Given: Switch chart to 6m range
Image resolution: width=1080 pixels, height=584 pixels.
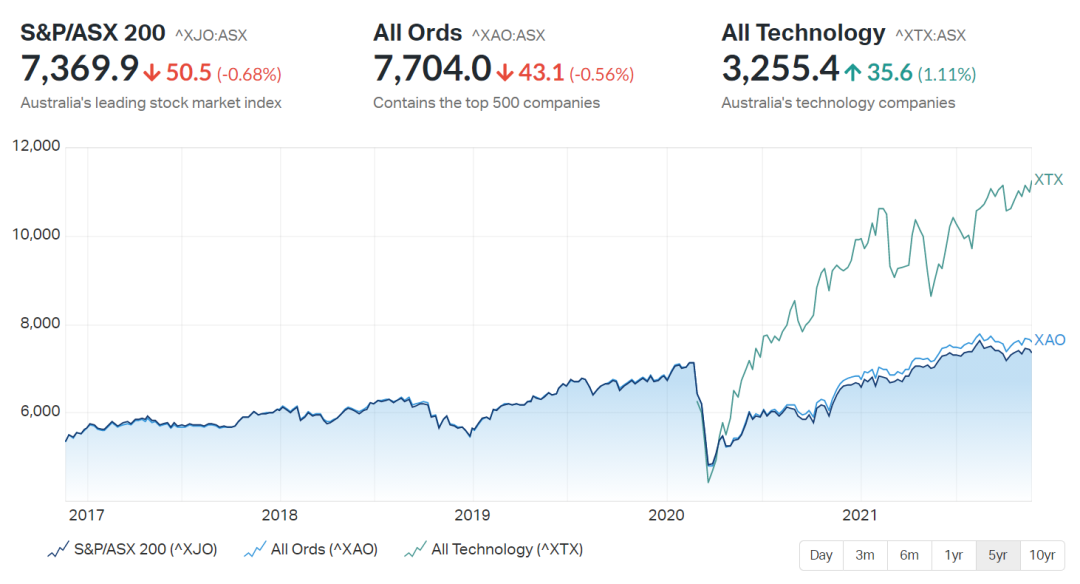Looking at the screenshot, I should tap(909, 555).
